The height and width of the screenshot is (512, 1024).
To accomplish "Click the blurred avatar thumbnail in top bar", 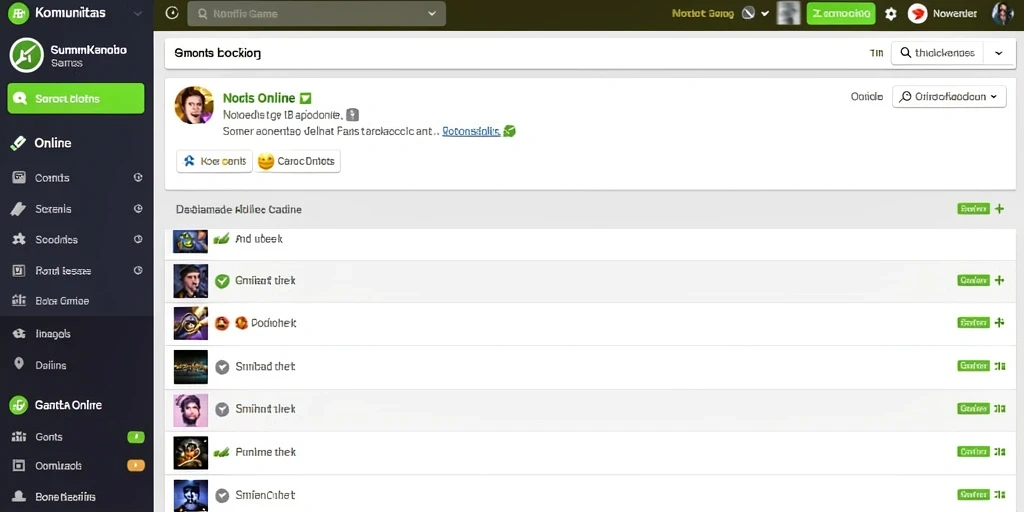I will pyautogui.click(x=788, y=13).
